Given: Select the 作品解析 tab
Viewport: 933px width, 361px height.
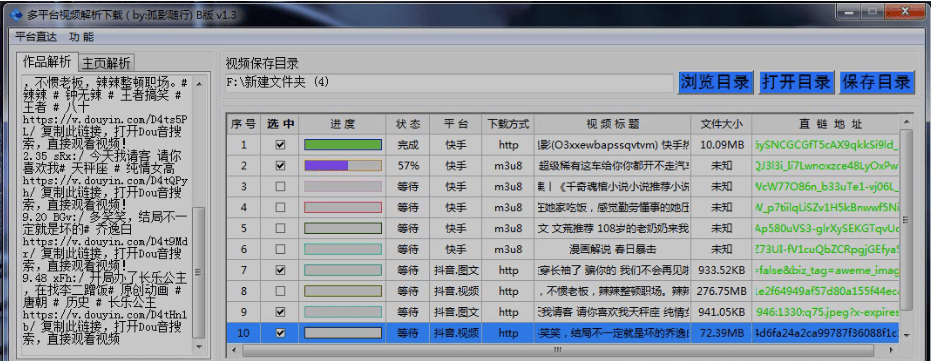Looking at the screenshot, I should point(47,62).
